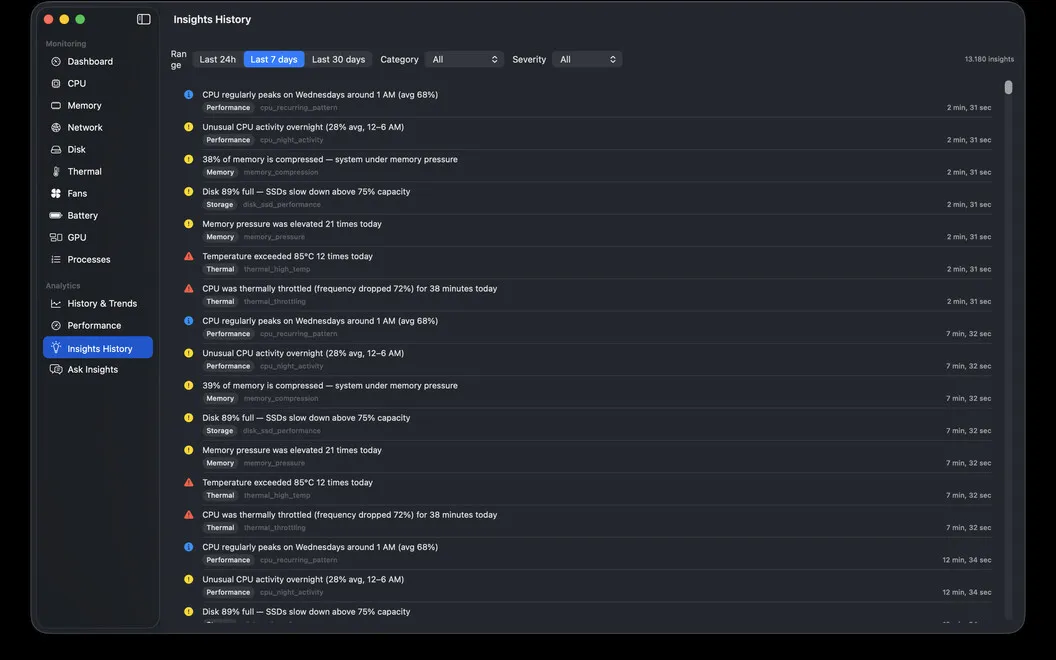Click the Battery icon in sidebar
1056x660 pixels.
coord(56,216)
